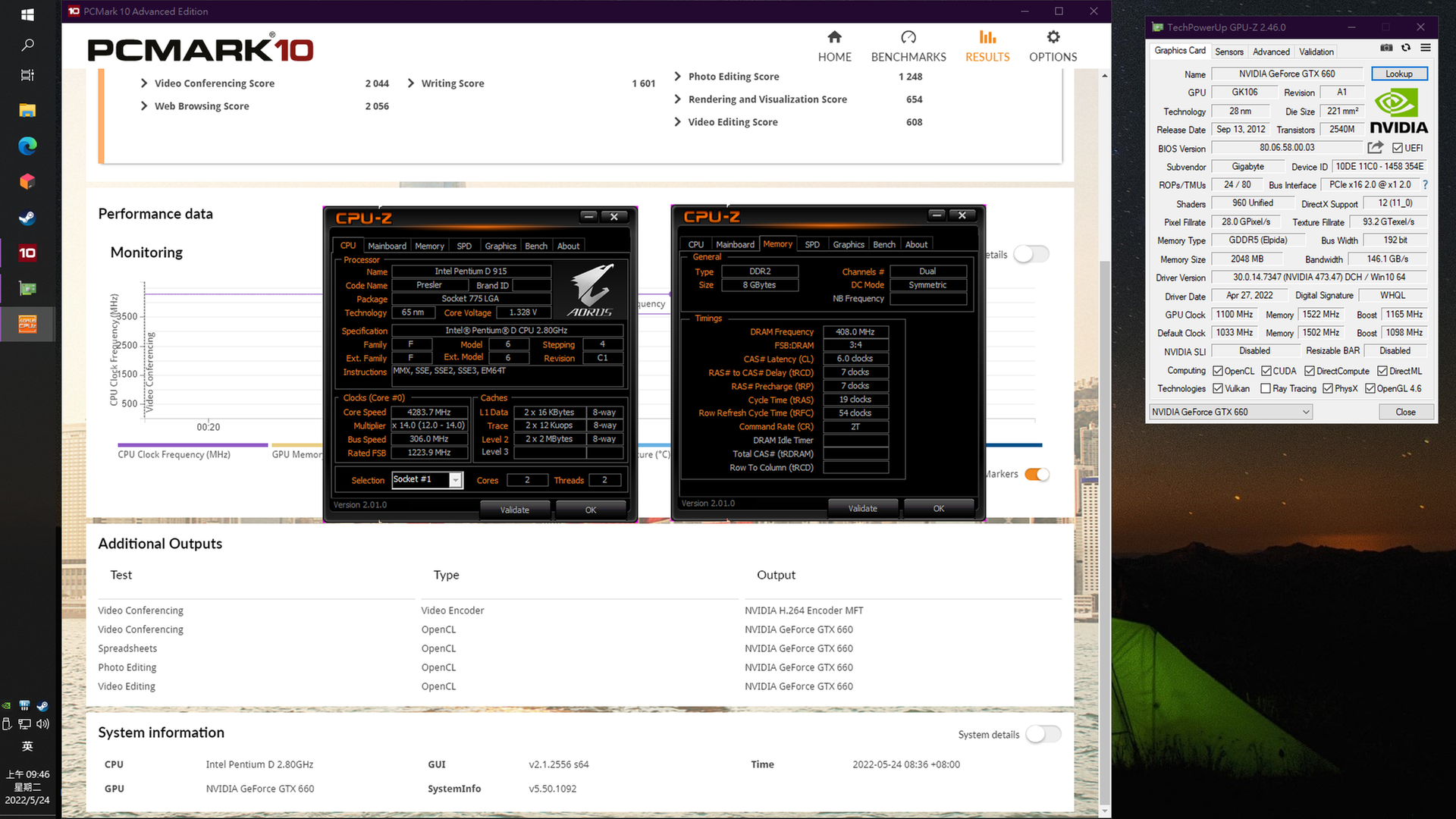Open the Steam taskbar icon
This screenshot has height=819, width=1456.
[x=27, y=218]
